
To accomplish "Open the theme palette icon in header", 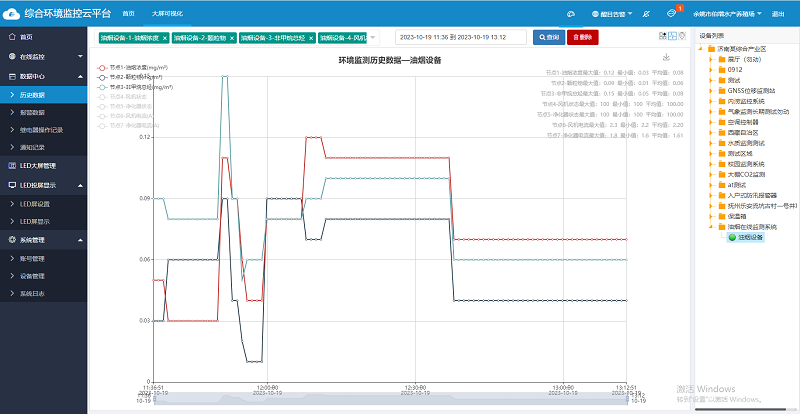I will tap(571, 14).
